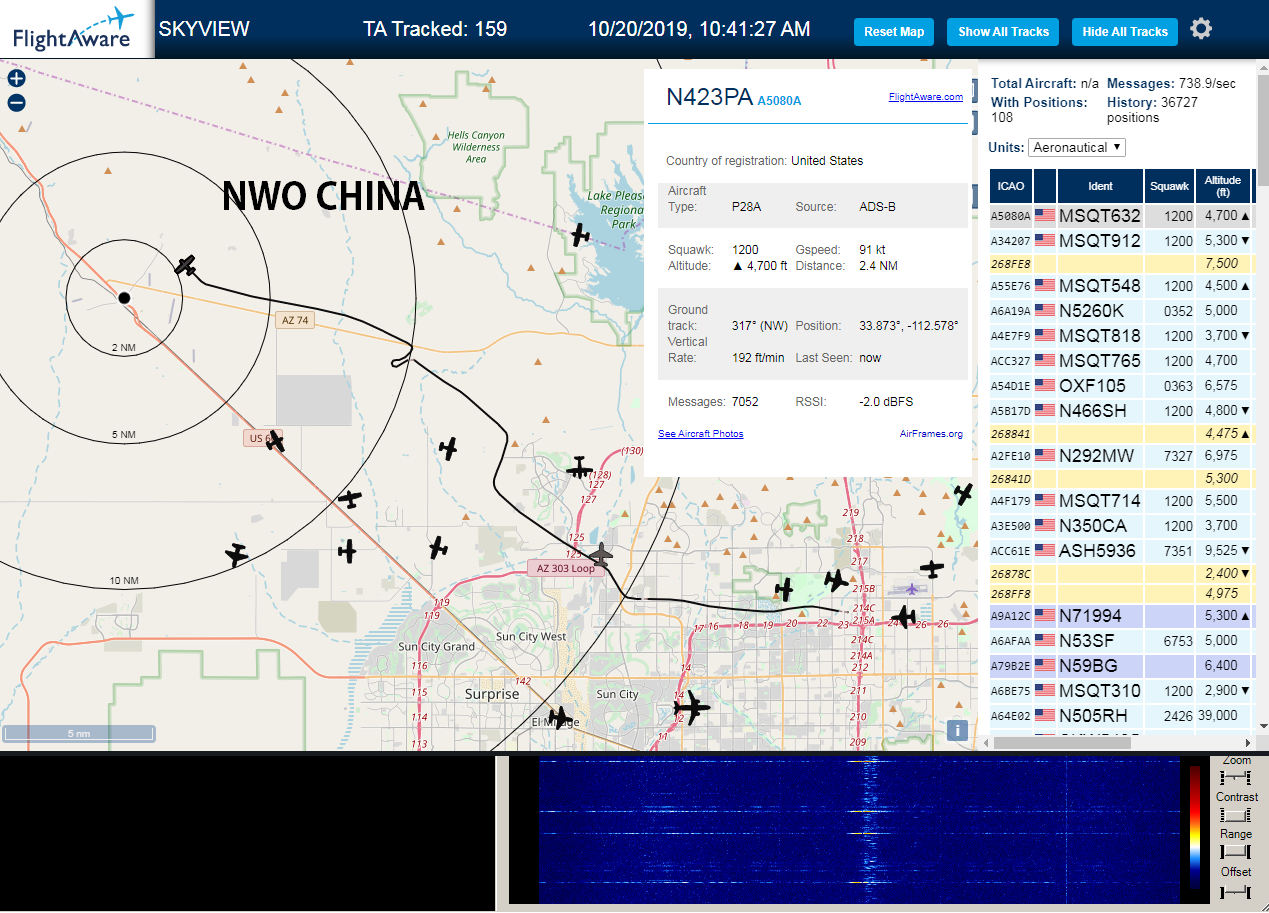Select the small purple aircraft icon
This screenshot has height=913, width=1269.
point(914,590)
